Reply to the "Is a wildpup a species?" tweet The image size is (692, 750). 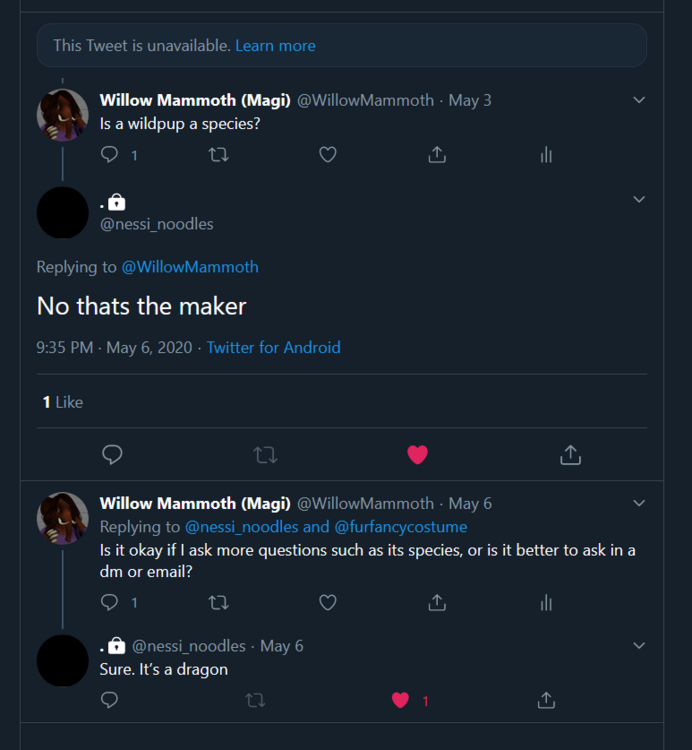coord(111,155)
